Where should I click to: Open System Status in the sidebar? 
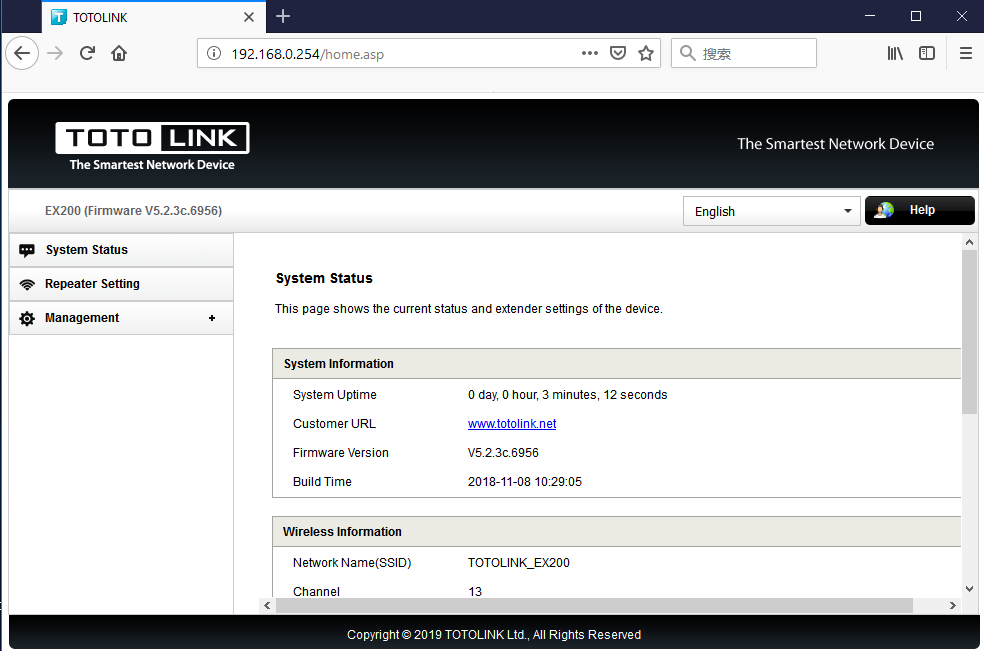click(x=121, y=250)
